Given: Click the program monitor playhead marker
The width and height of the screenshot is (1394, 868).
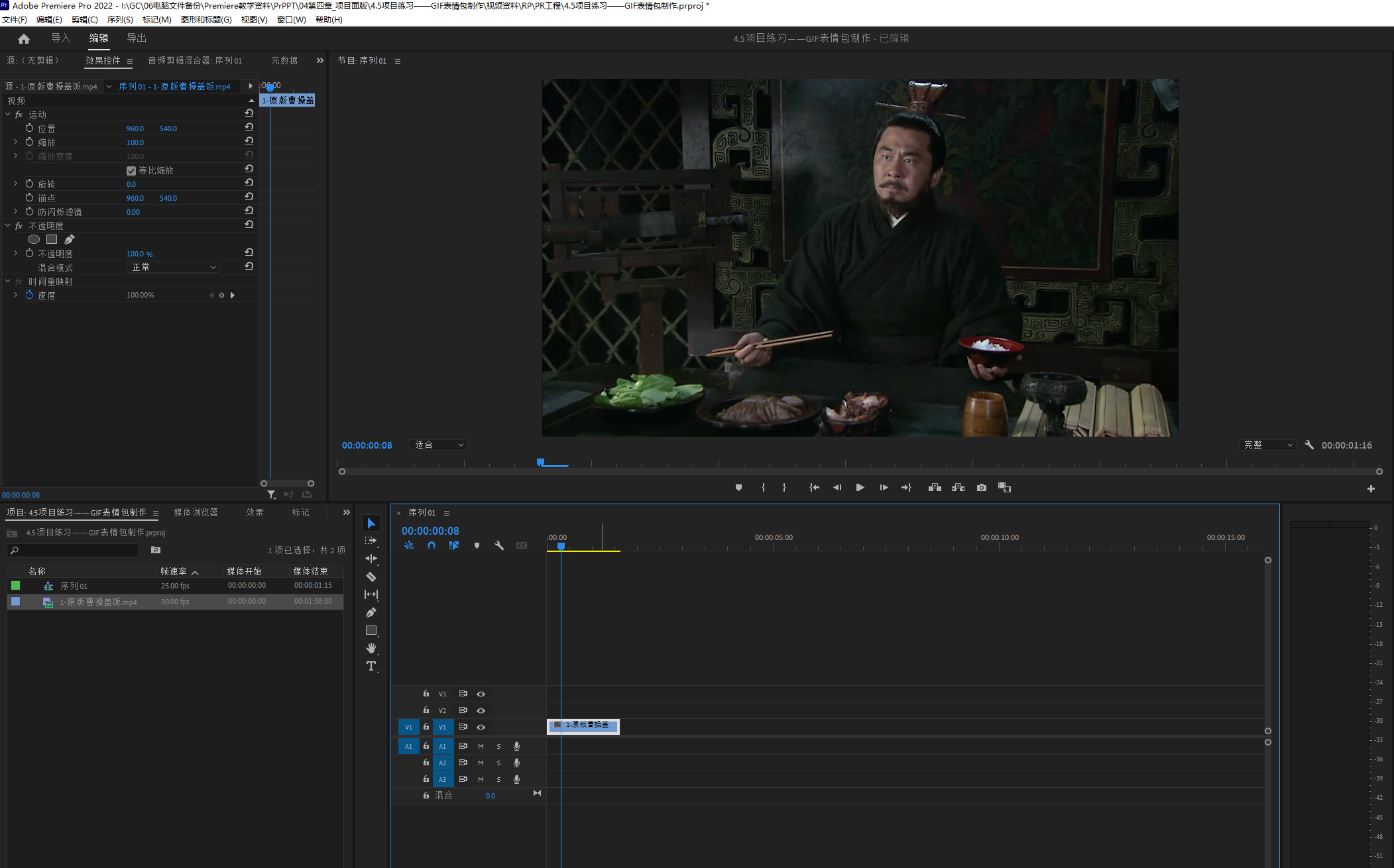Looking at the screenshot, I should 540,462.
